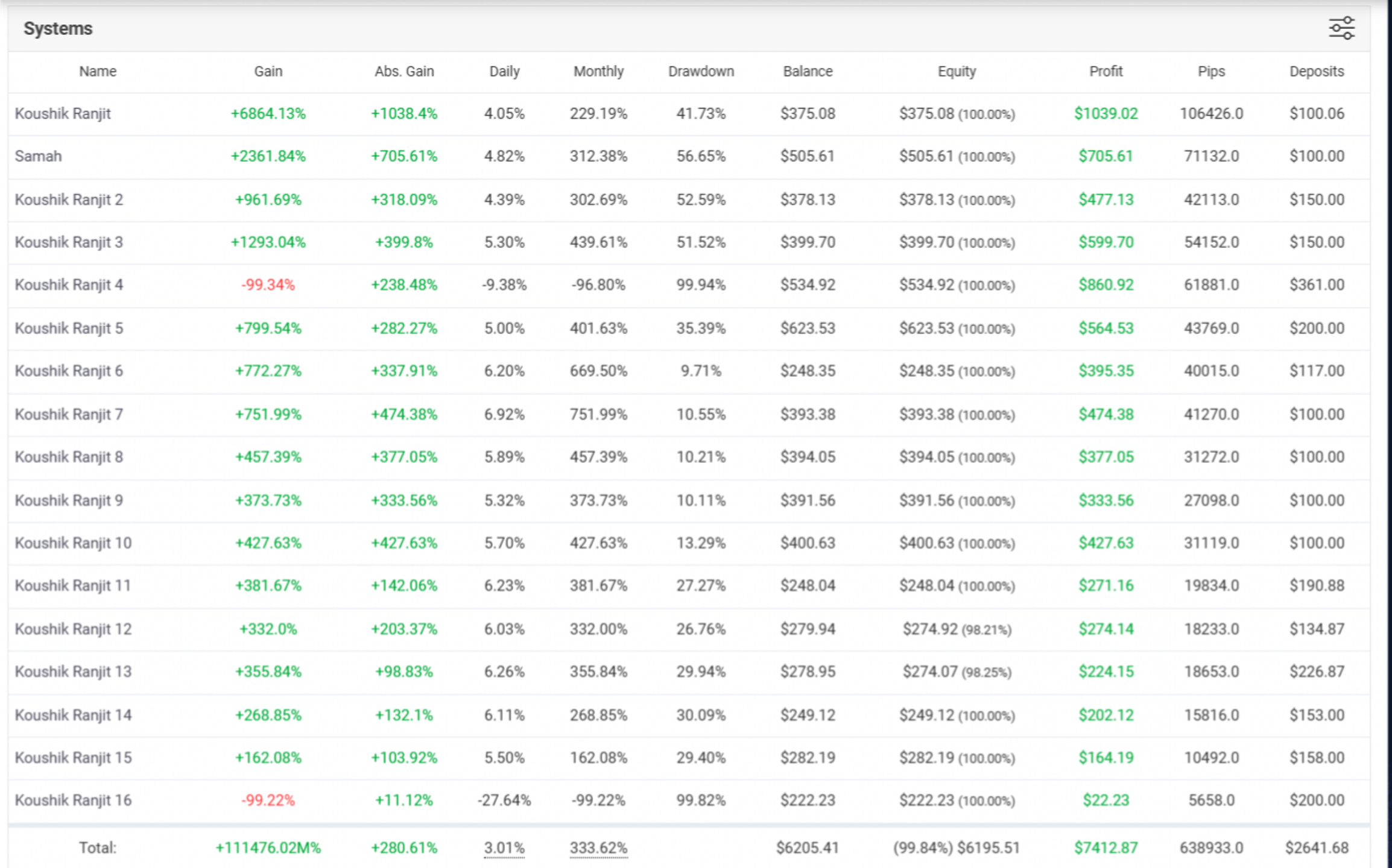Open the Koushik Ranjit 3 system

[x=69, y=242]
